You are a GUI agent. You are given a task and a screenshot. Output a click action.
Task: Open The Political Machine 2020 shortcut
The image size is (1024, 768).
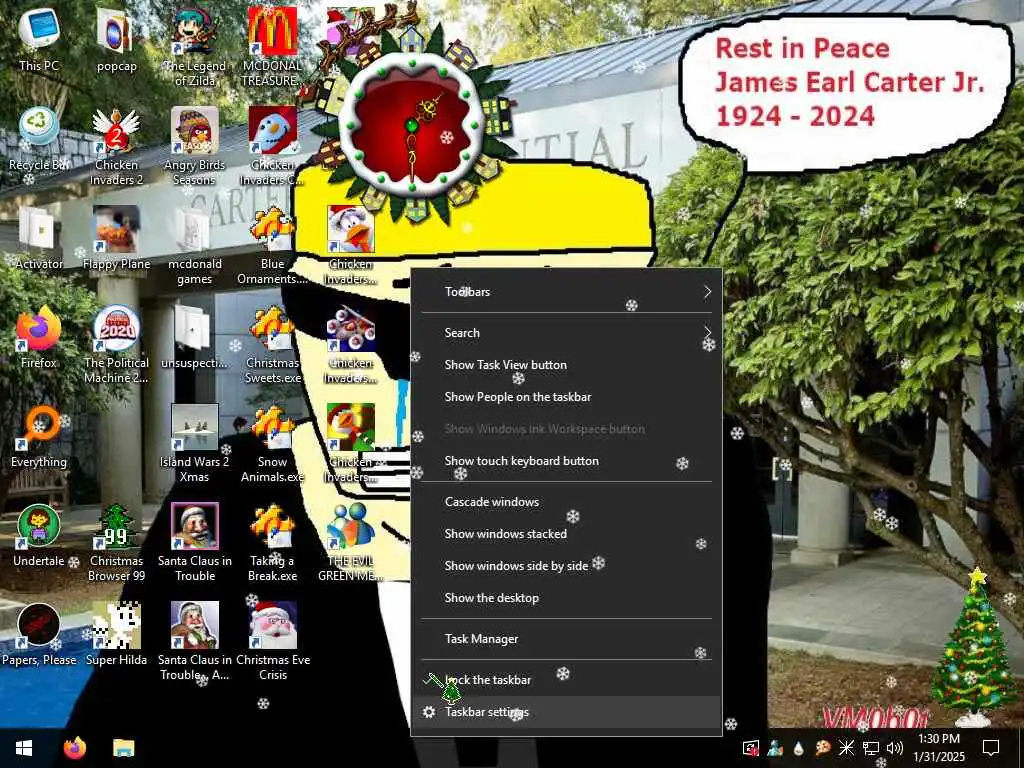[116, 344]
